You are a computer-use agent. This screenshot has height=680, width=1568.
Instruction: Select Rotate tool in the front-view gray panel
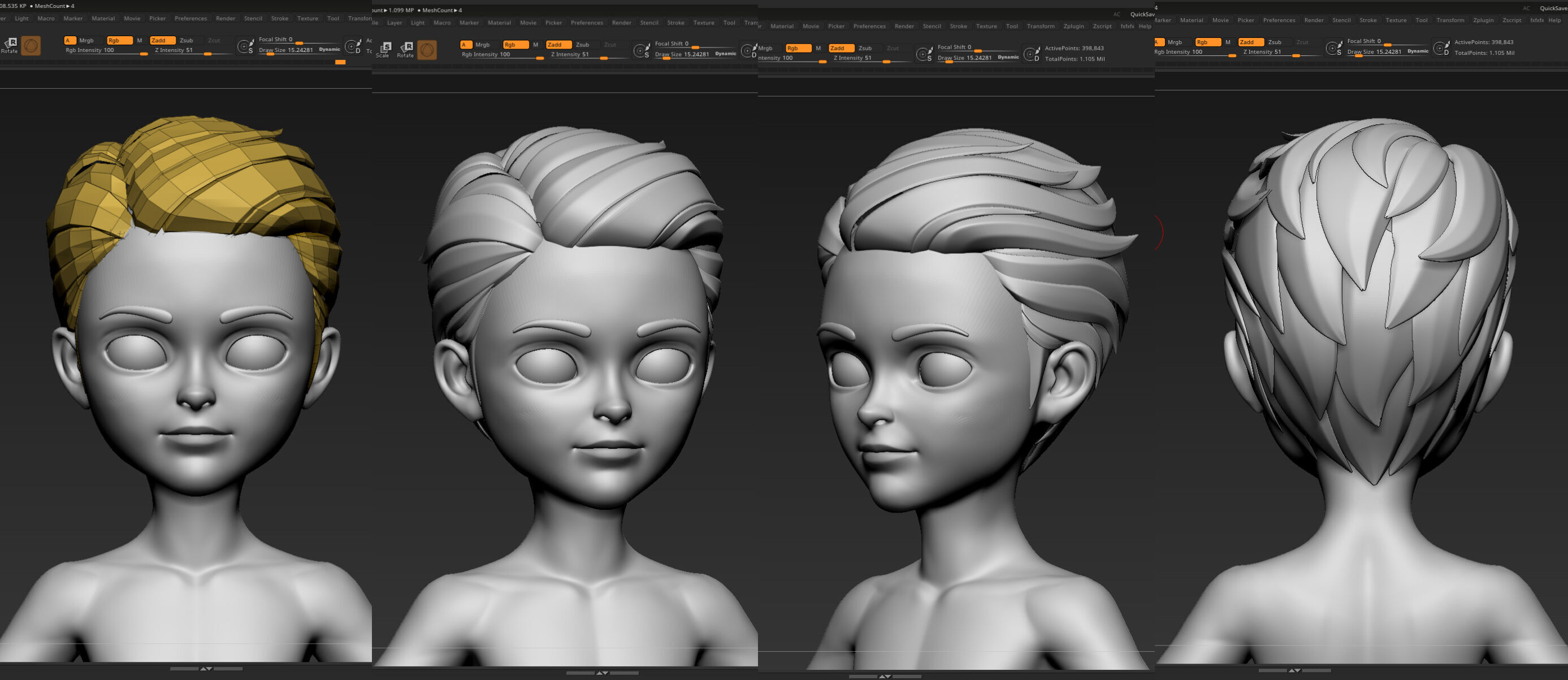[x=405, y=49]
